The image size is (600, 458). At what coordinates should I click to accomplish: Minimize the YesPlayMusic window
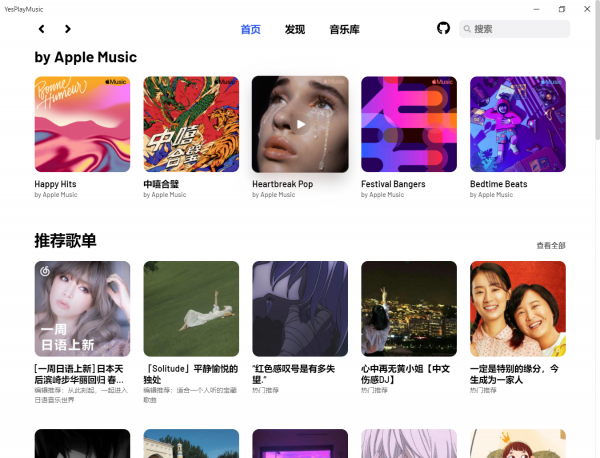[x=536, y=9]
